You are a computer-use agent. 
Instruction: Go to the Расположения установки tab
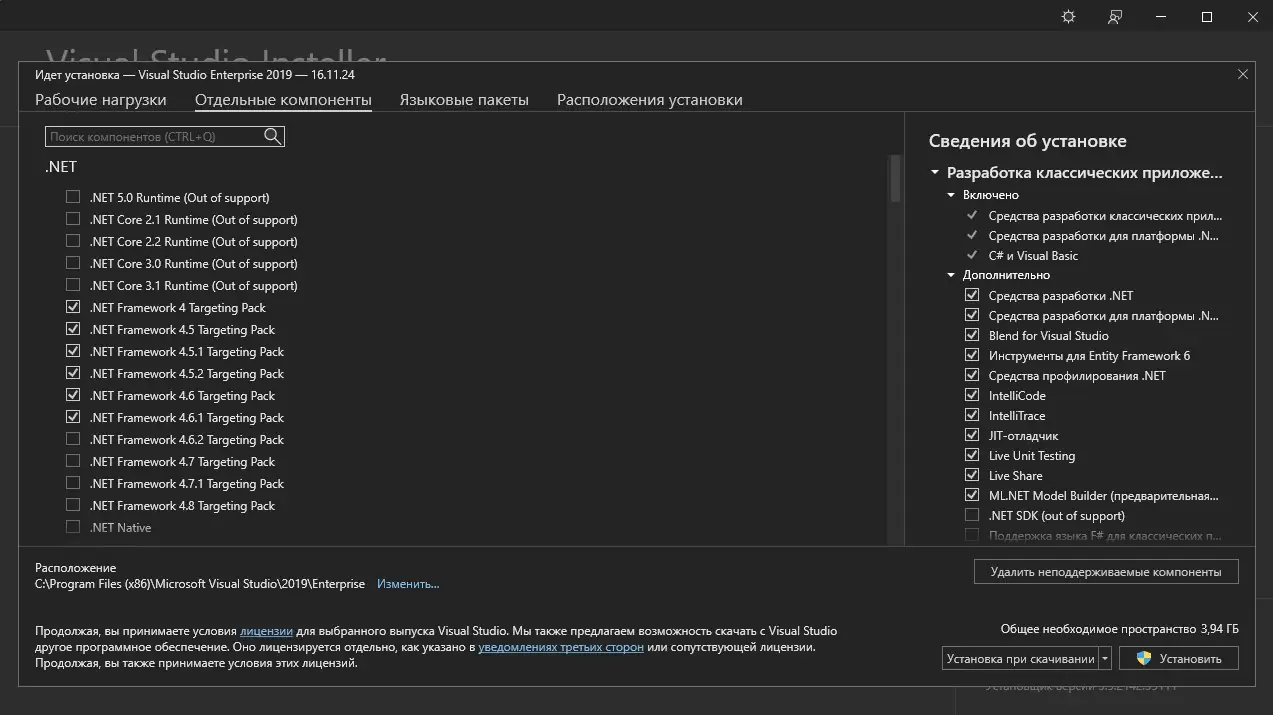[649, 100]
